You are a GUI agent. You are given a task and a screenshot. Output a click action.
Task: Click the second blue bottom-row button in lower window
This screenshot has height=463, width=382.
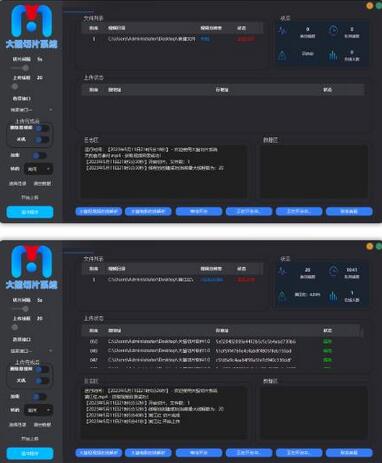click(149, 452)
